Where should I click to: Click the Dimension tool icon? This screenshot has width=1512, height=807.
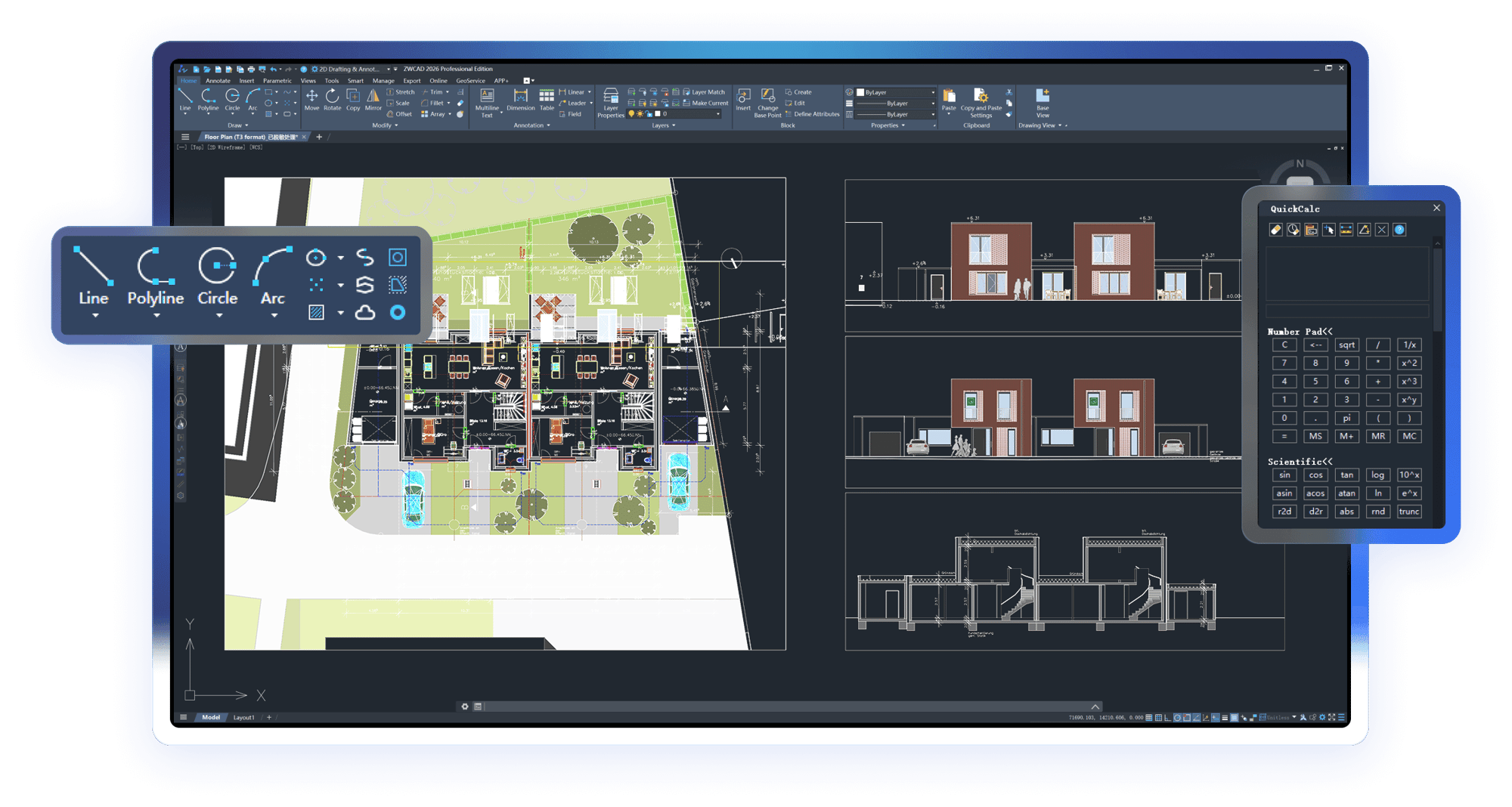pyautogui.click(x=520, y=97)
